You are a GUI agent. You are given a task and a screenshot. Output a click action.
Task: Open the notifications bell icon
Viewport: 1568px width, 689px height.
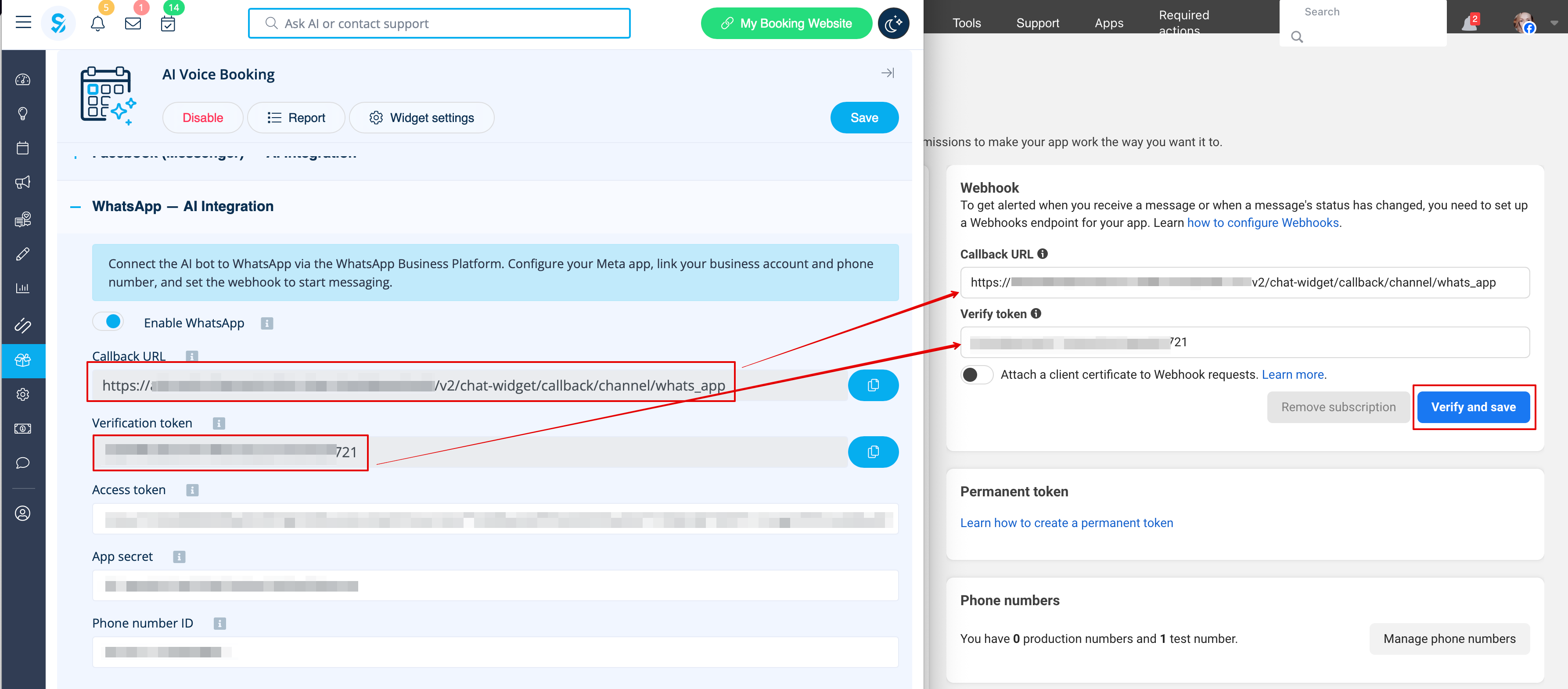[97, 24]
